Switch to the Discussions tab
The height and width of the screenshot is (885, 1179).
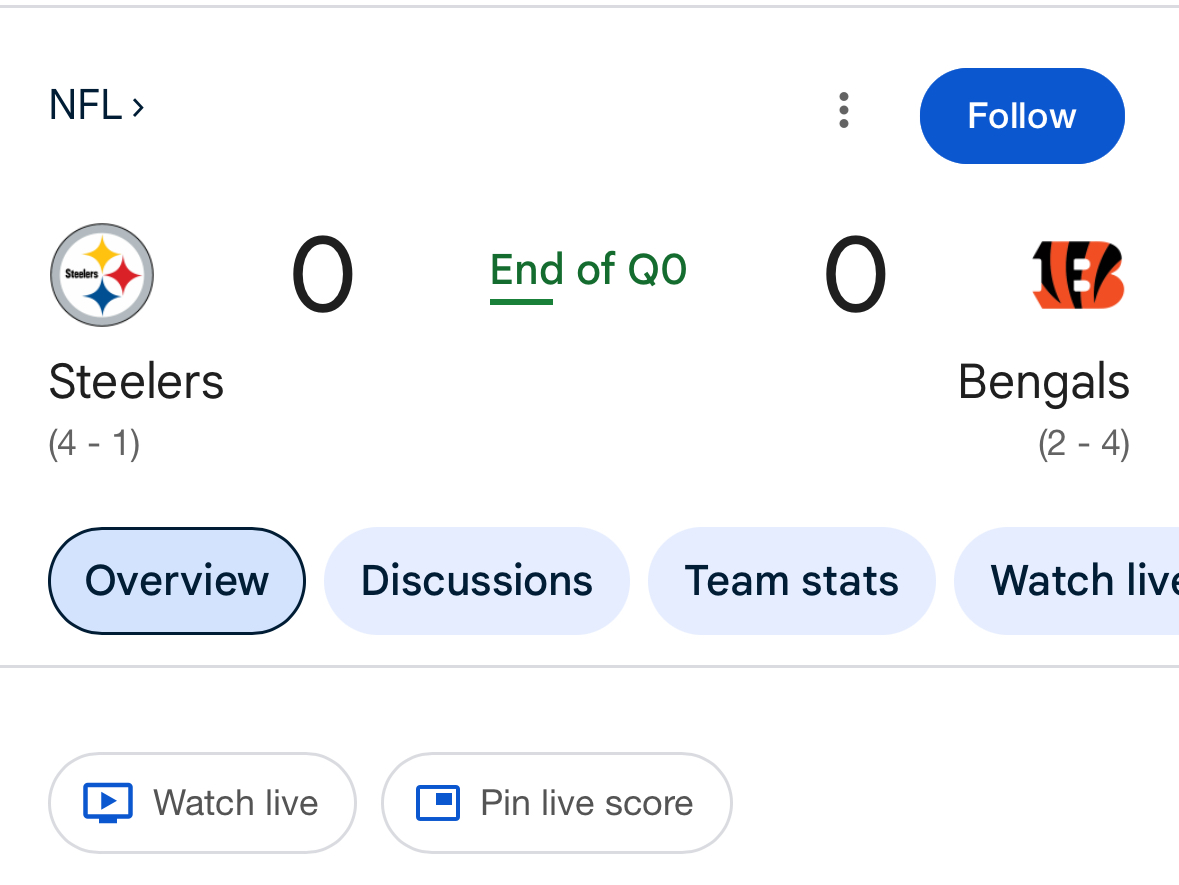[x=477, y=581]
